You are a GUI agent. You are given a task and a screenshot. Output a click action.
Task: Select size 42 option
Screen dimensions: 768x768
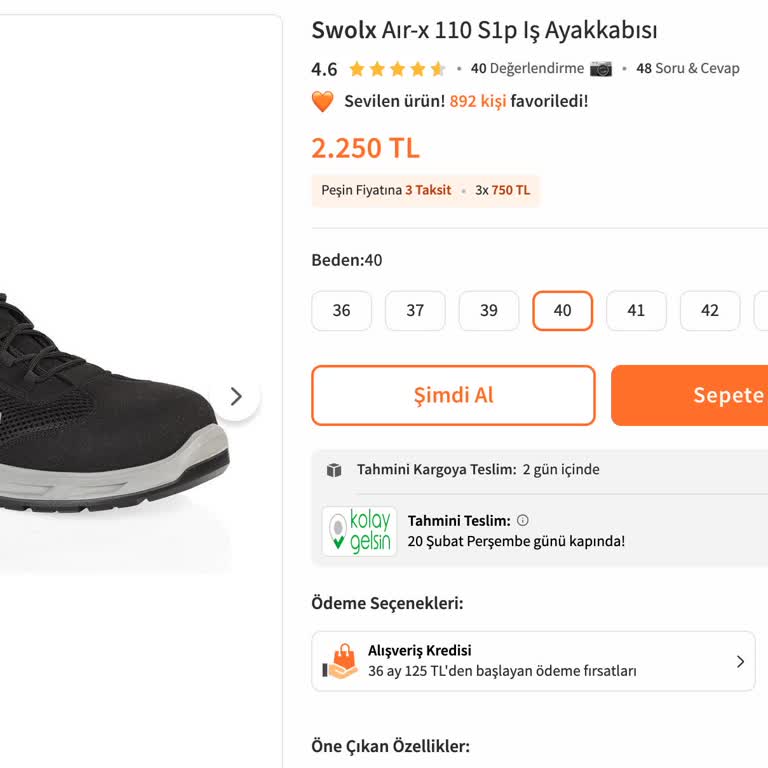pyautogui.click(x=710, y=311)
